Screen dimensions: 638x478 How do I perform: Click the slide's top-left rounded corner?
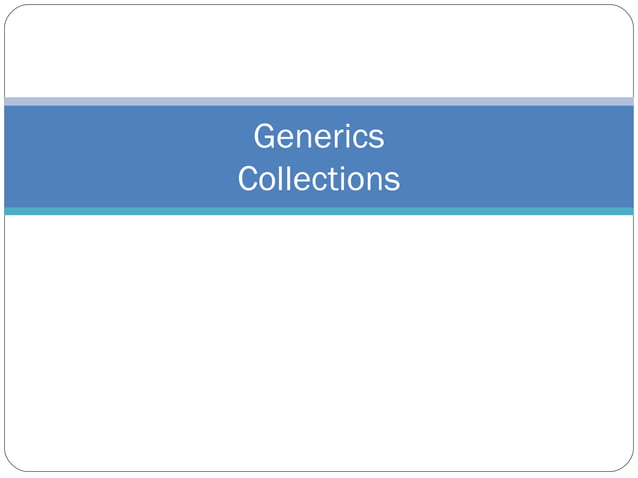[x=11, y=11]
